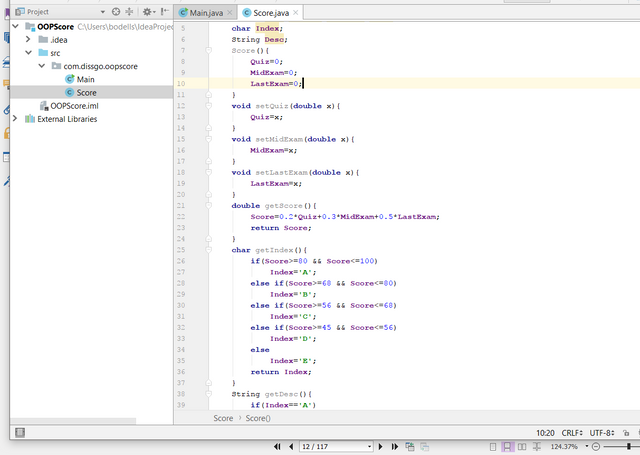Fold getIndex method at line 25
This screenshot has width=640, height=455.
tap(209, 250)
